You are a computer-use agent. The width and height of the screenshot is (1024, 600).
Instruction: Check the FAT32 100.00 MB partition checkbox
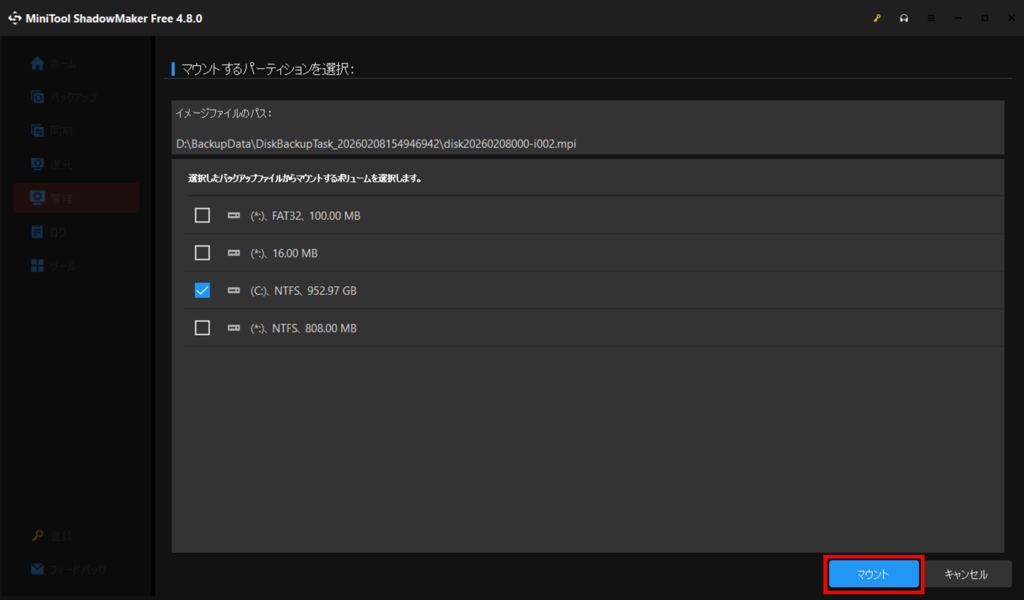pos(203,215)
